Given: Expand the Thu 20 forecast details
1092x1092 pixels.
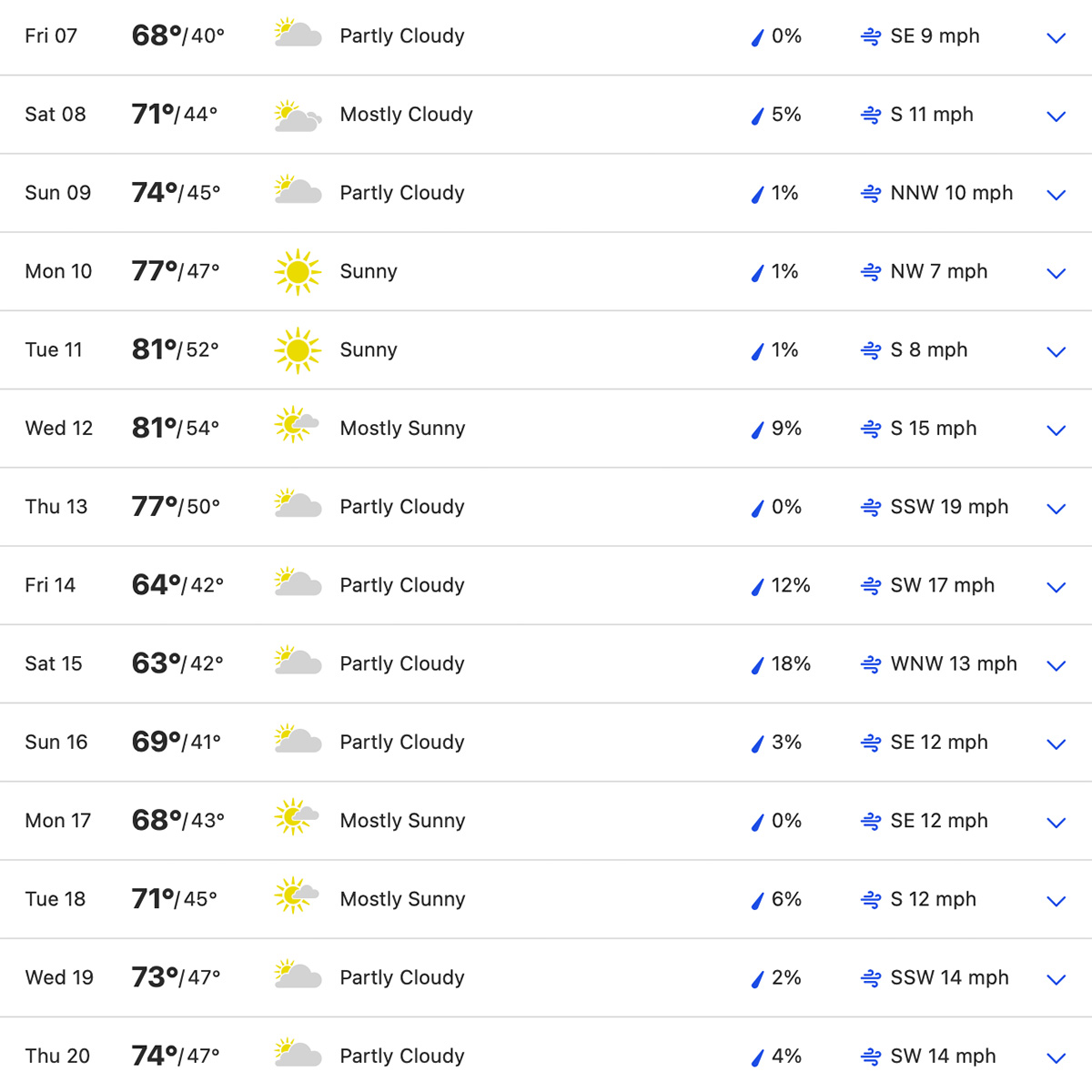Looking at the screenshot, I should click(x=1056, y=1058).
